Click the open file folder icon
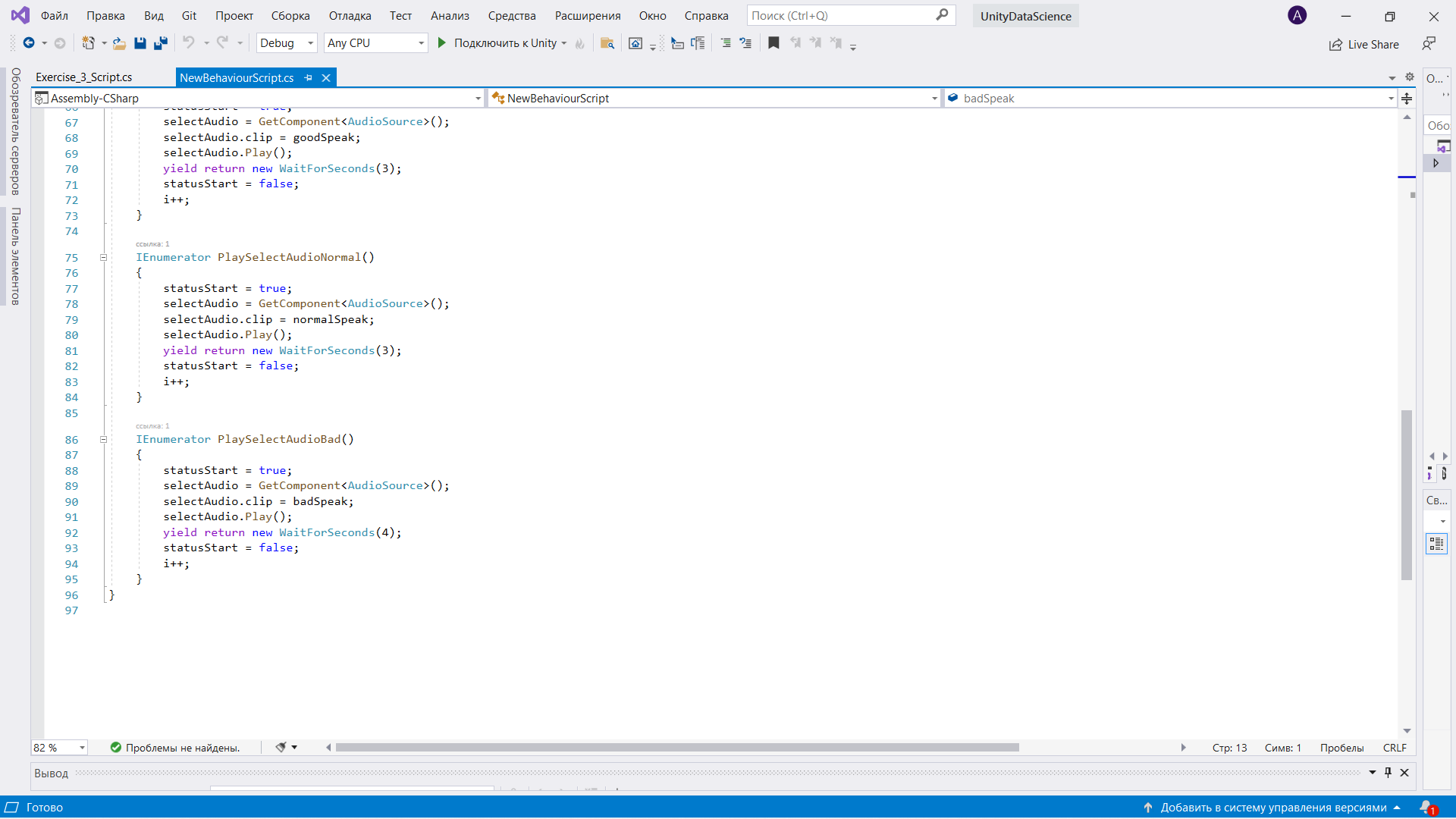This screenshot has height=819, width=1456. point(119,43)
